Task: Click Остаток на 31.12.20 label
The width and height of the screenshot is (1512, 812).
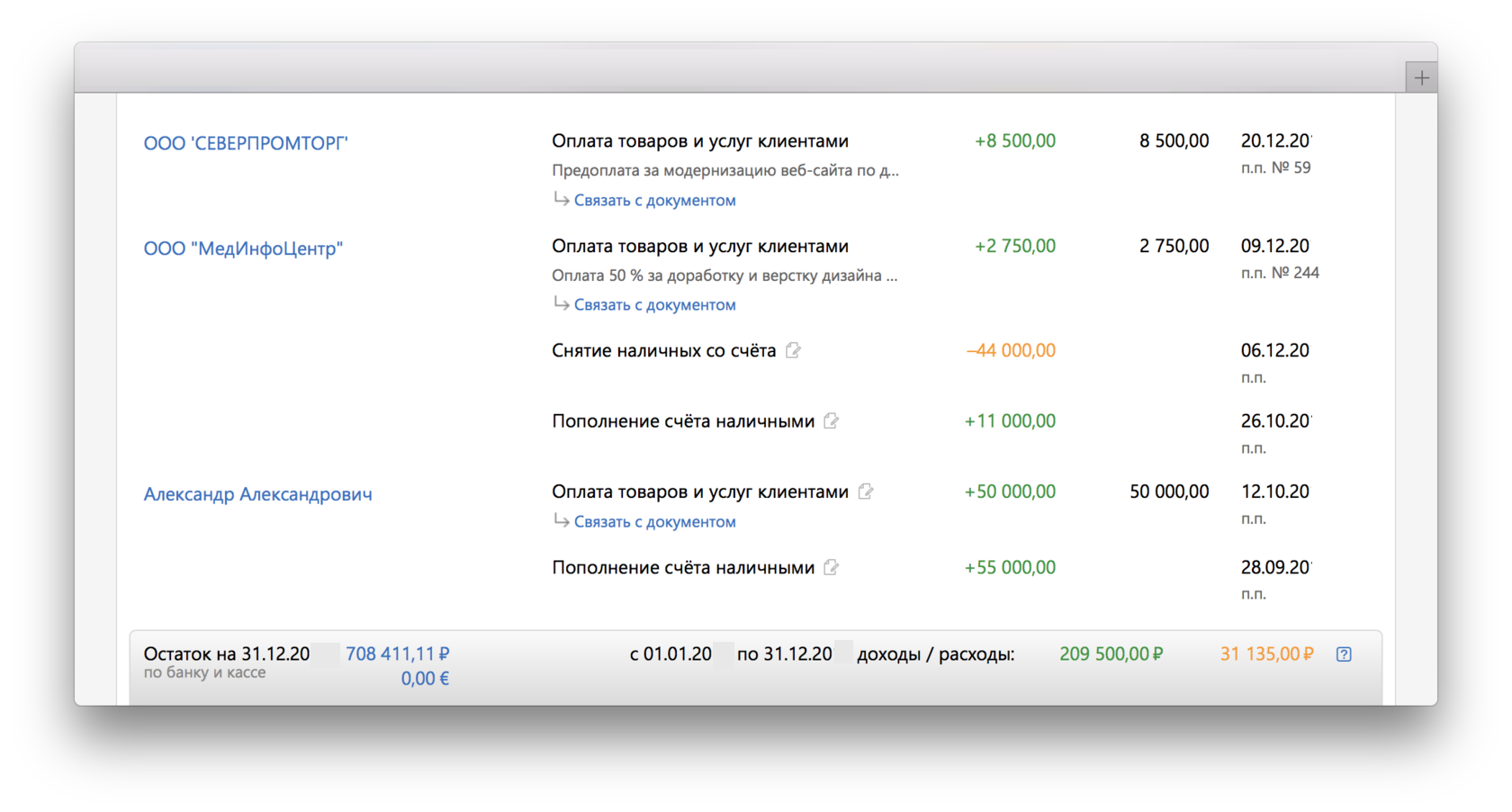Action: 227,654
